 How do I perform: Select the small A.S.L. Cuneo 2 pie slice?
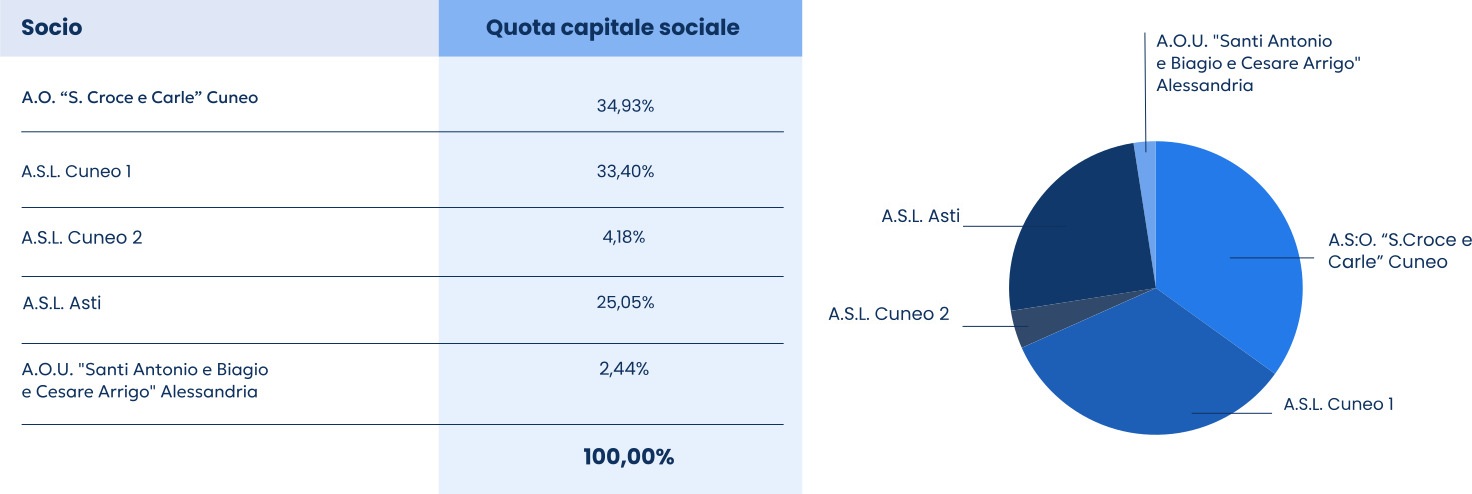click(x=1022, y=327)
